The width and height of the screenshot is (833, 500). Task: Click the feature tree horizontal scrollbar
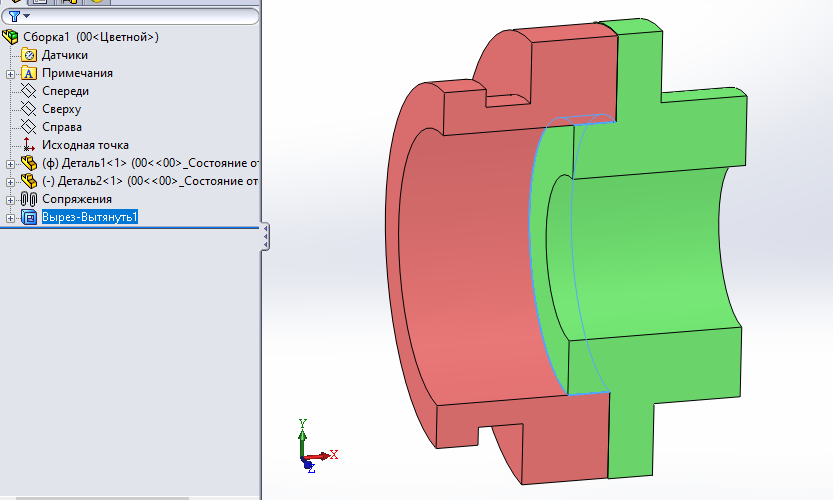click(x=102, y=498)
